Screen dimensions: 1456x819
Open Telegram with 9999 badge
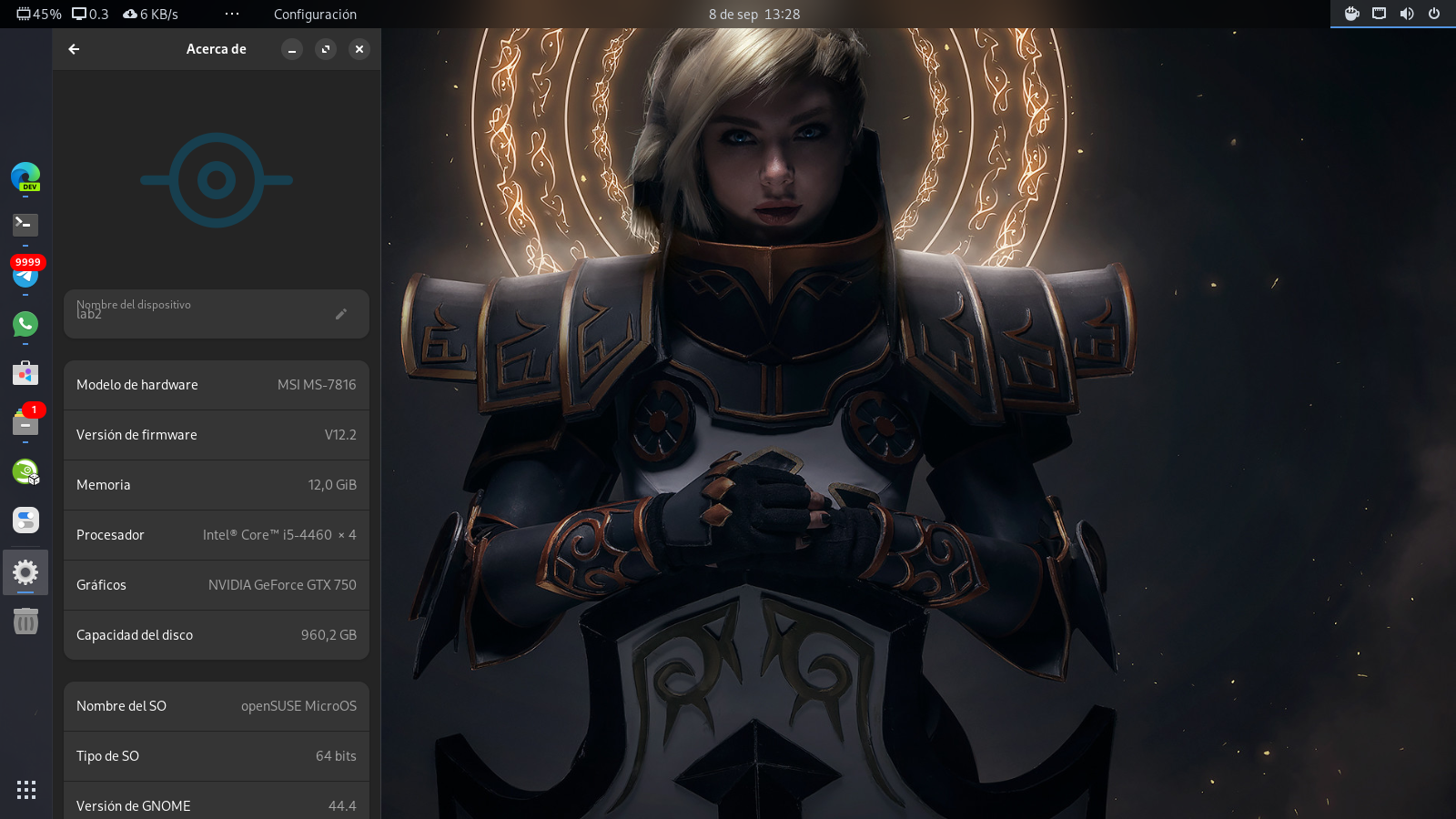click(25, 273)
